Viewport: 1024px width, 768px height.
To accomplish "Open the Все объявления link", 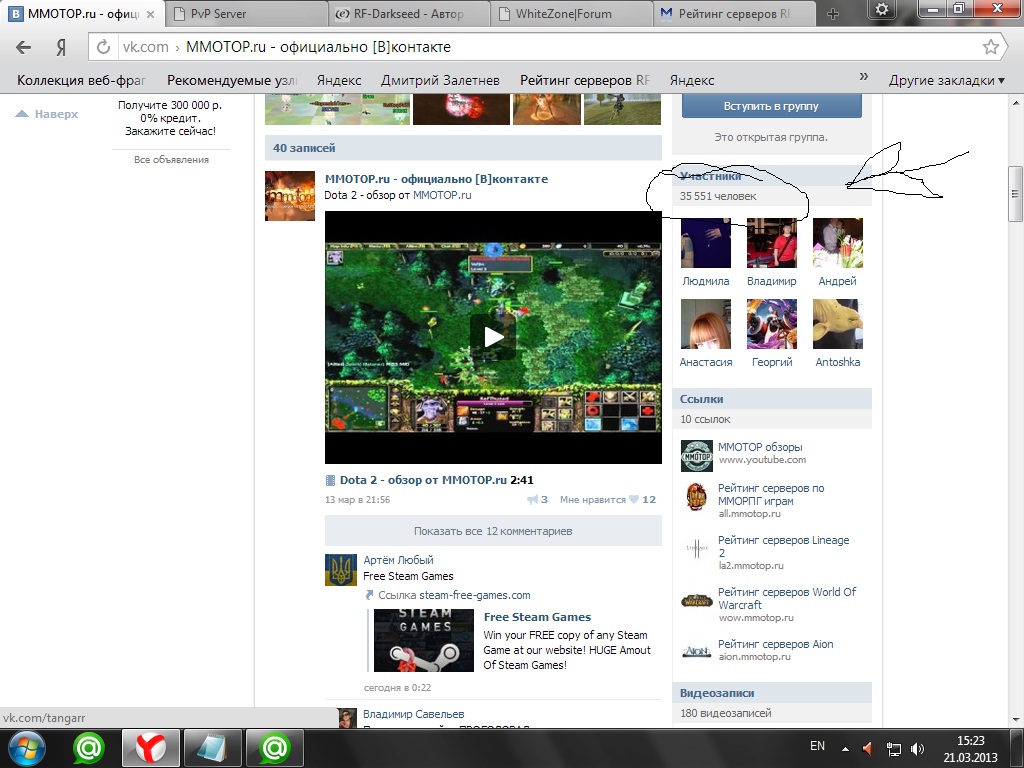I will click(171, 159).
